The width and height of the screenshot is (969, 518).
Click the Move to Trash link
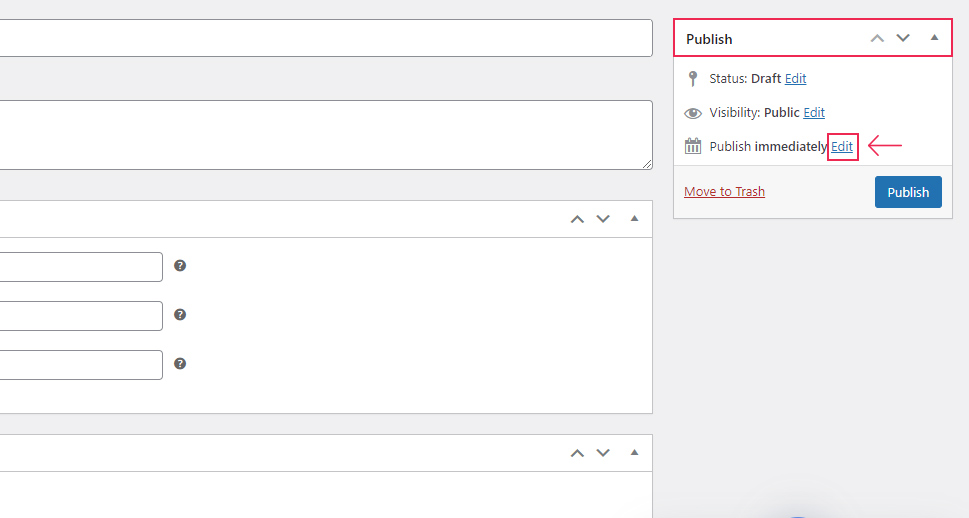tap(724, 192)
